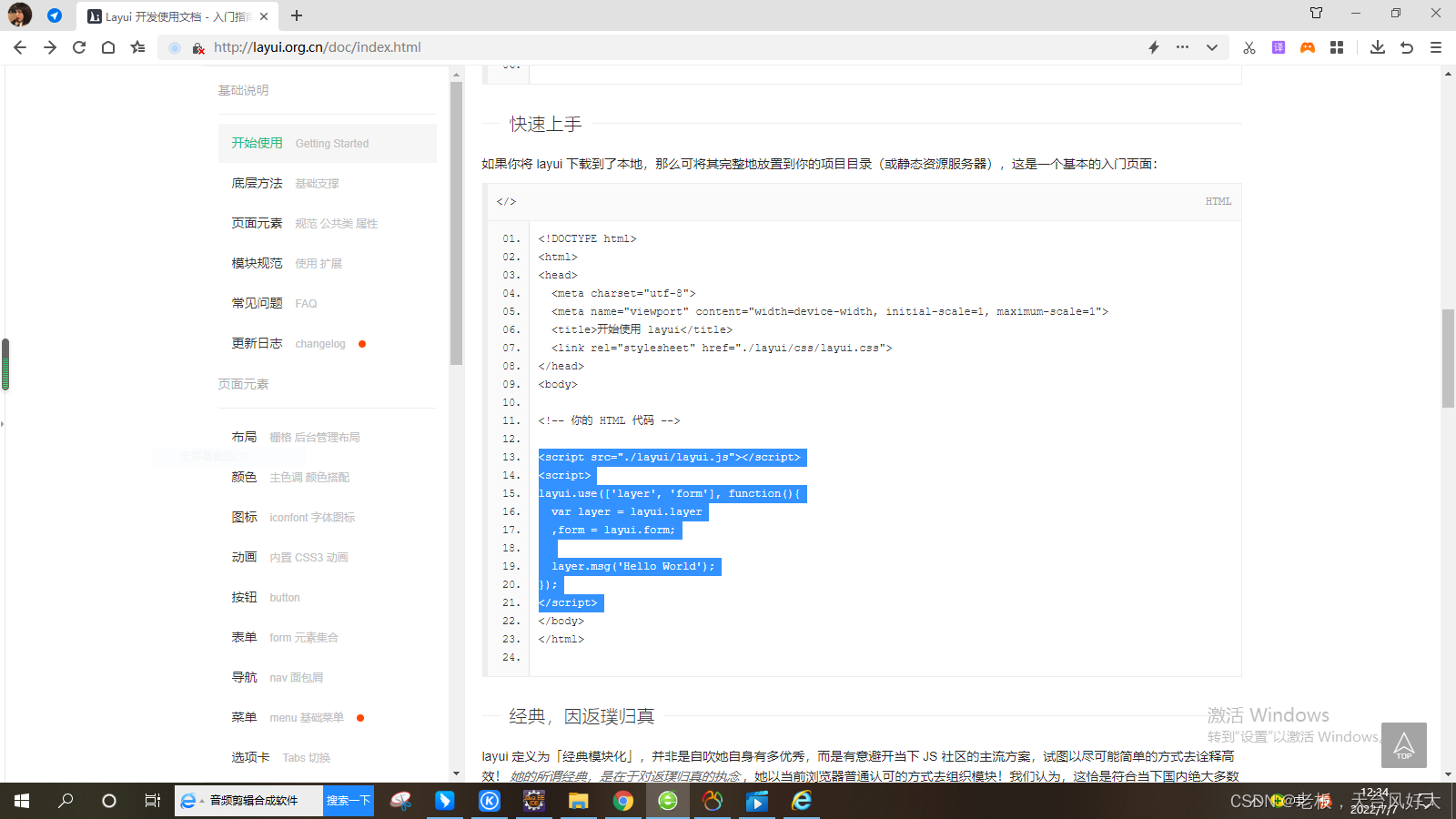Click the scissors screenshot icon in the toolbar
This screenshot has width=1456, height=819.
pyautogui.click(x=1249, y=47)
